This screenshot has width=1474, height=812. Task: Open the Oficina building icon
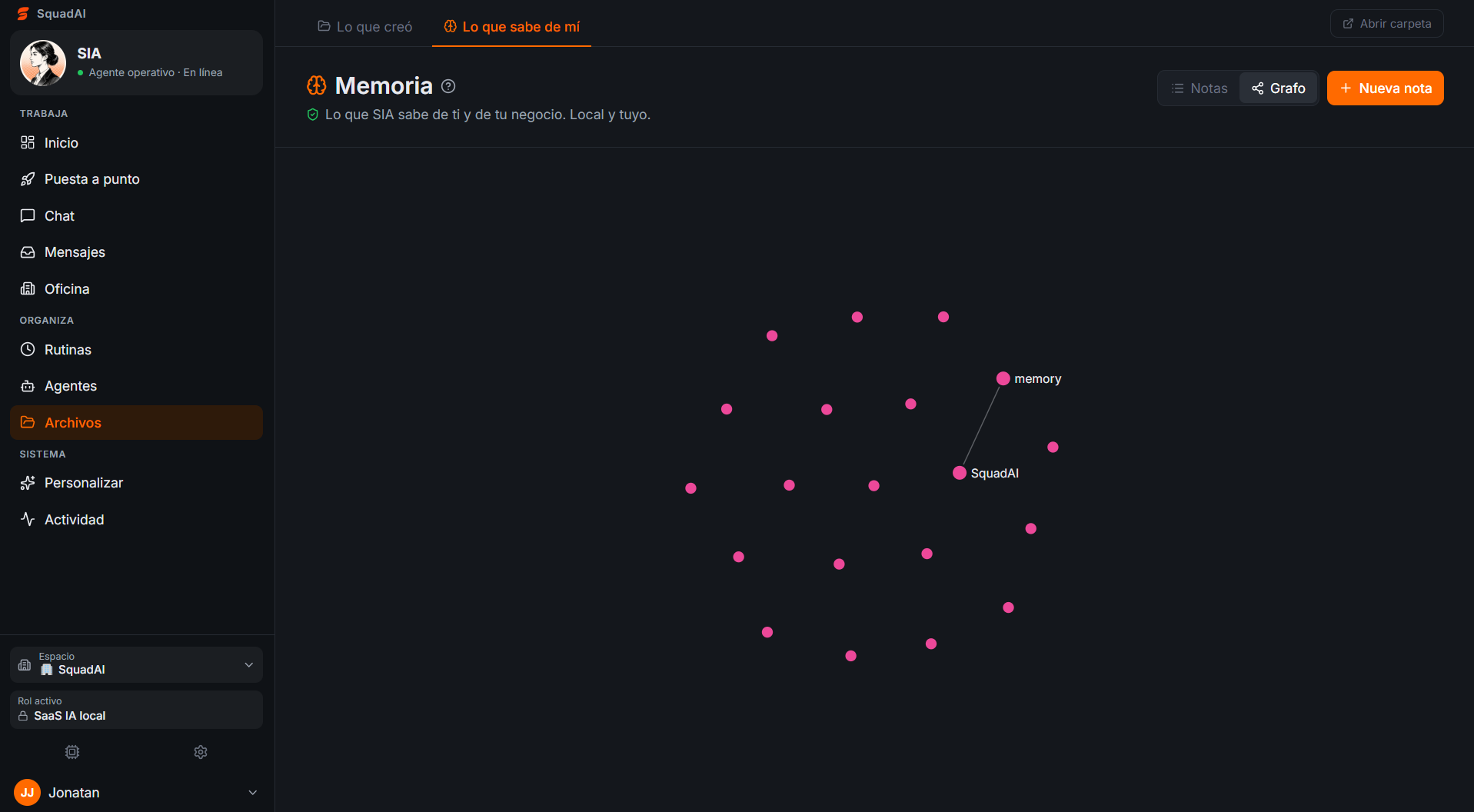click(28, 289)
